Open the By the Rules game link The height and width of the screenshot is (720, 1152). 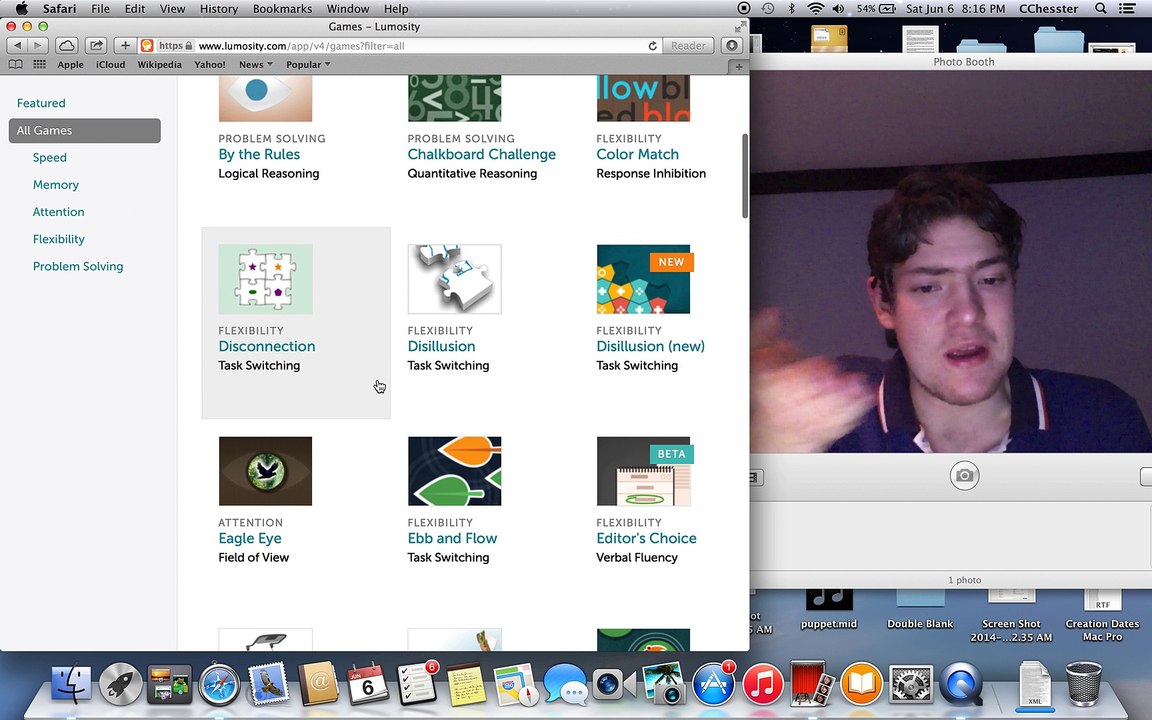[259, 154]
